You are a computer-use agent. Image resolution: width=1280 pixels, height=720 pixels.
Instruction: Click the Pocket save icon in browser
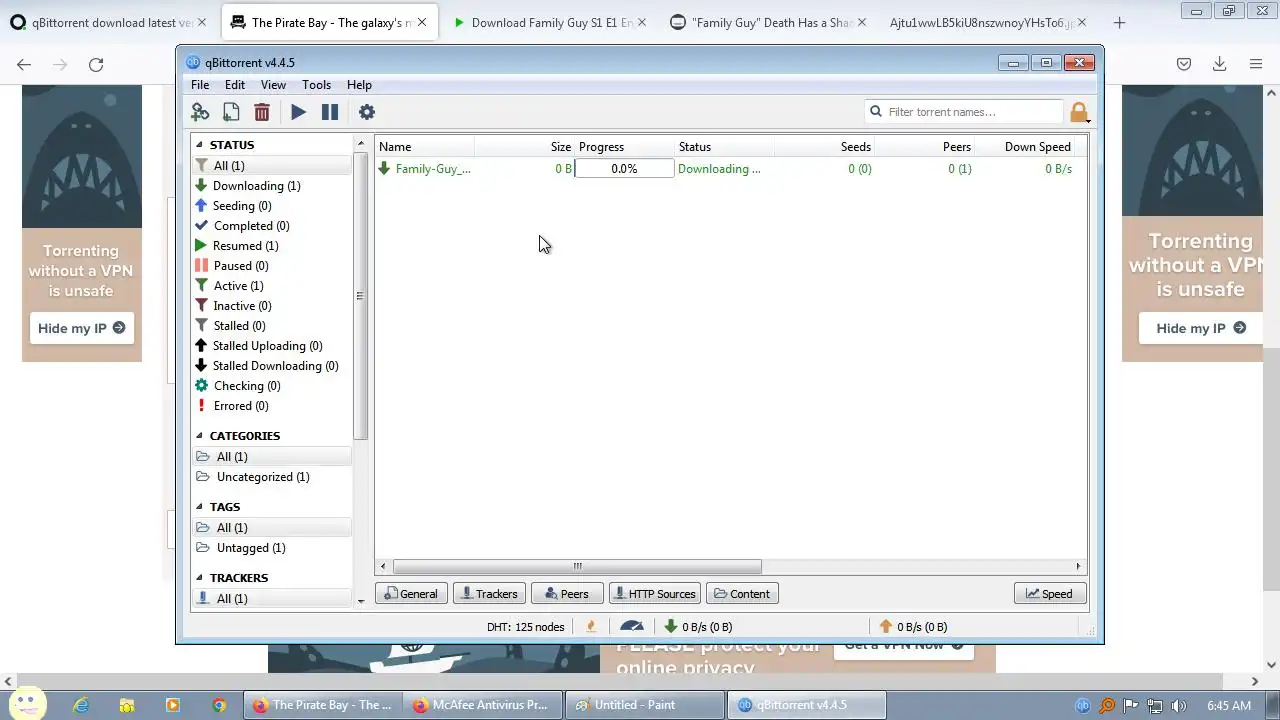[x=1183, y=64]
